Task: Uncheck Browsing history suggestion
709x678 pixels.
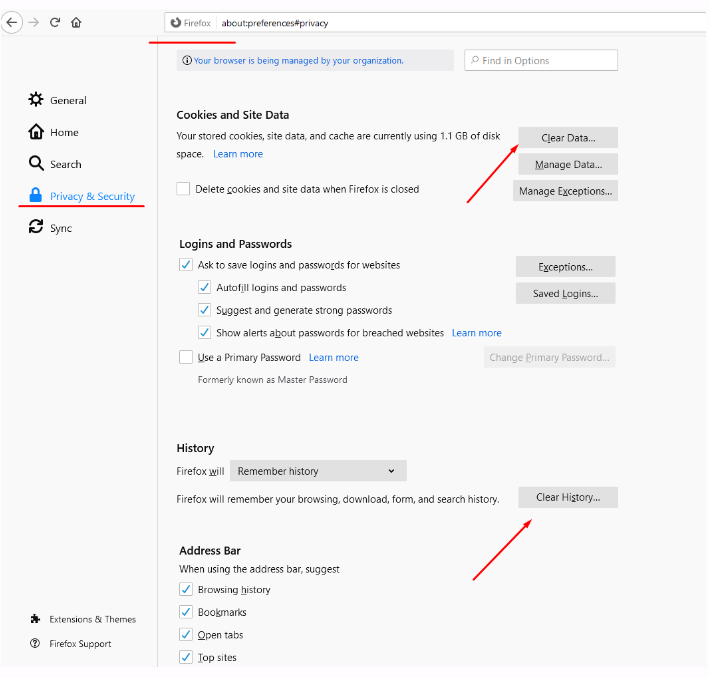Action: pyautogui.click(x=186, y=589)
